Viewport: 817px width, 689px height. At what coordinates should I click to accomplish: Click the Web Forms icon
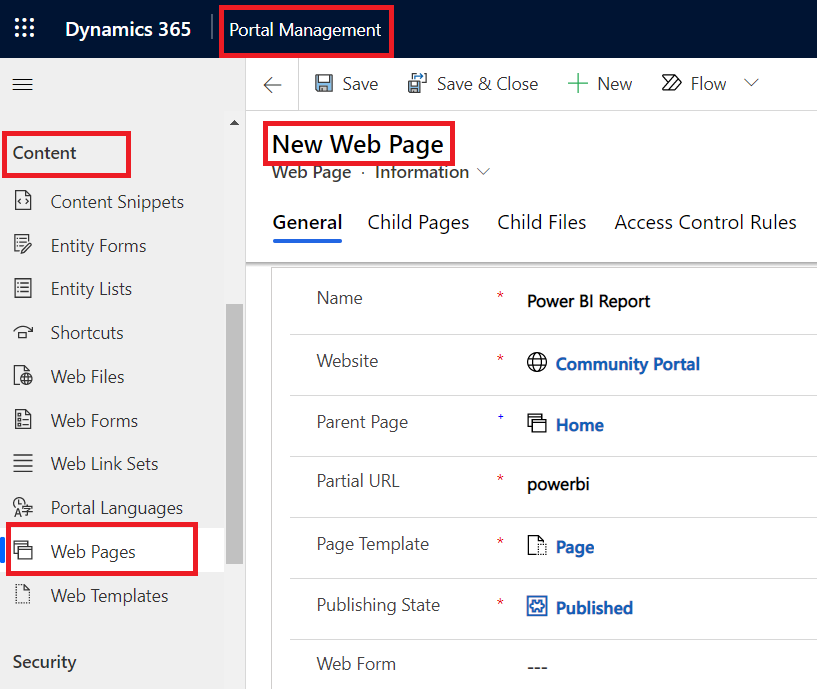(x=23, y=420)
